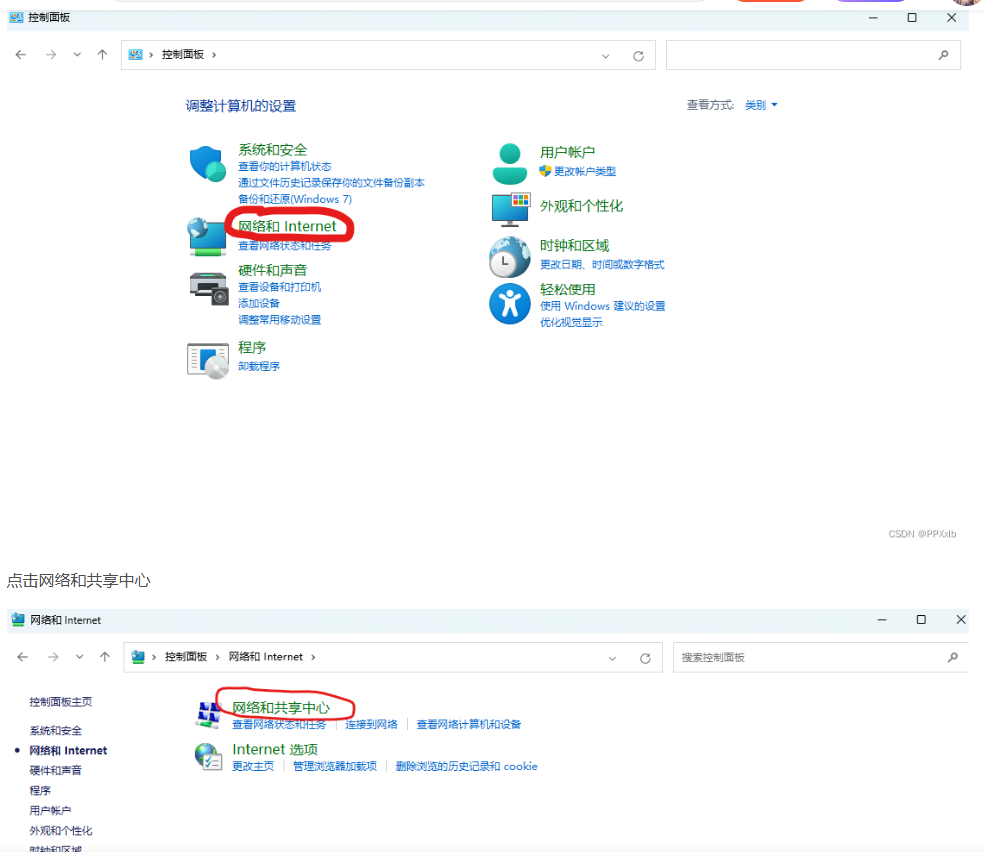The image size is (985, 865).
Task: Click Internet 选项 globe icon
Action: pyautogui.click(x=208, y=757)
